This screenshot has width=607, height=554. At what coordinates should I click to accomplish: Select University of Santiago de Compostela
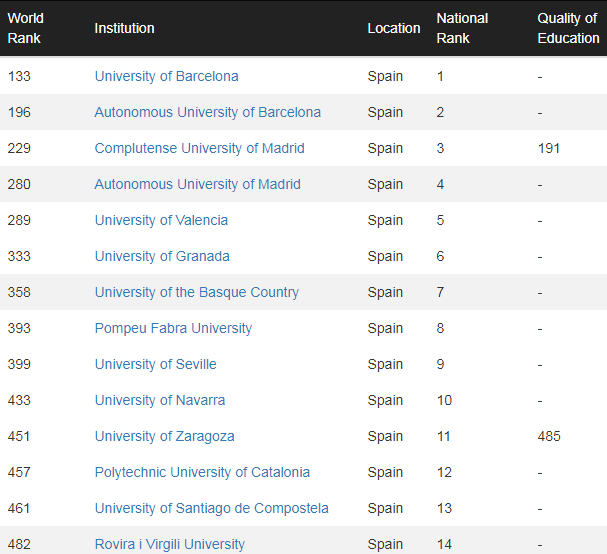pyautogui.click(x=212, y=508)
